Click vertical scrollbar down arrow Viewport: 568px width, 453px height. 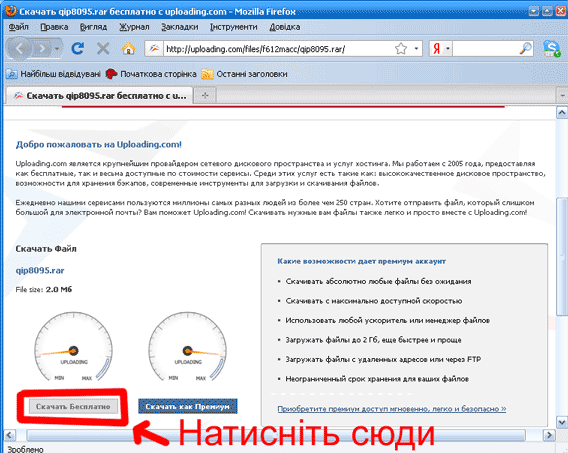[x=562, y=422]
